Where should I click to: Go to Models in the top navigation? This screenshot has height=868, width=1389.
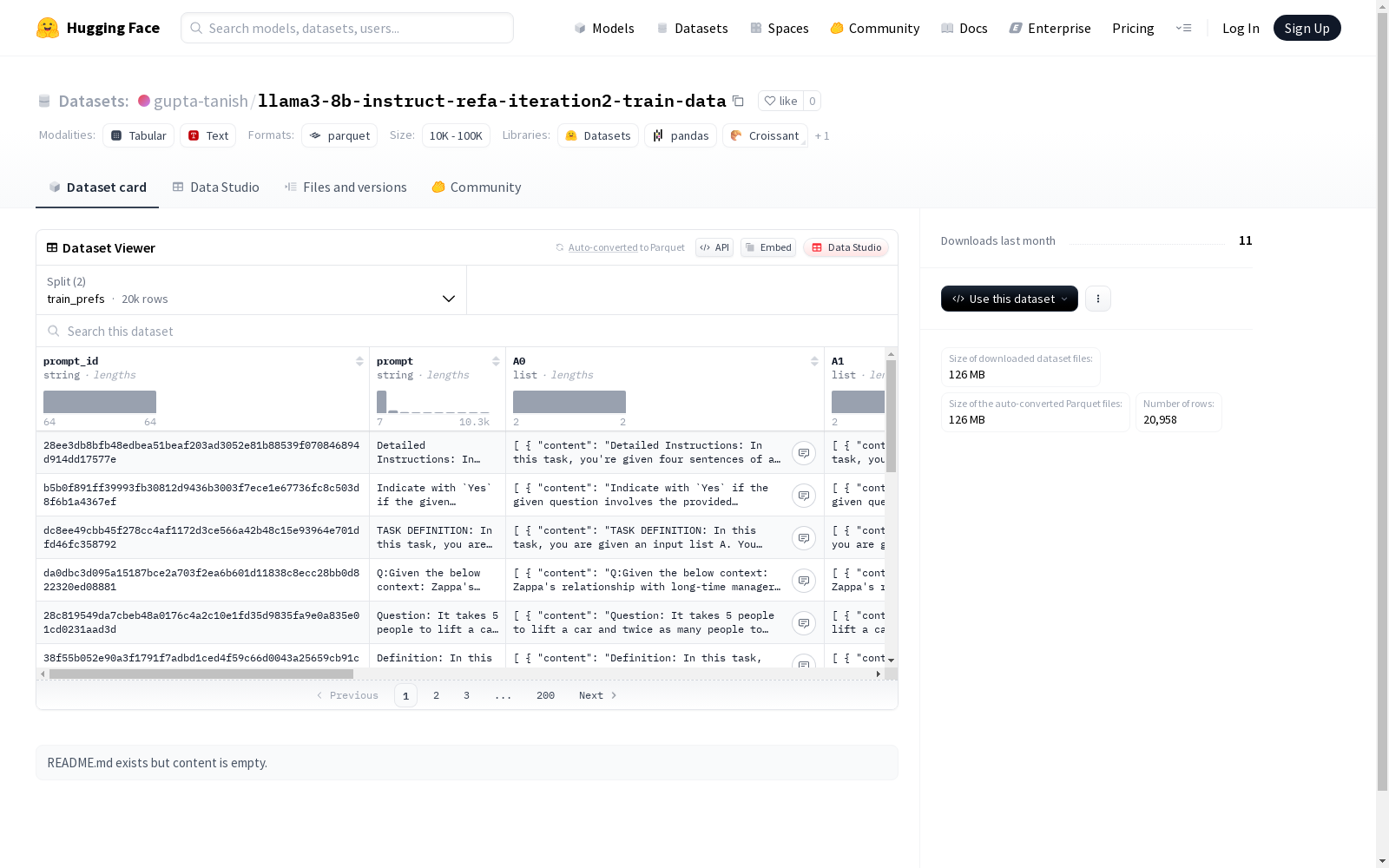pyautogui.click(x=604, y=28)
